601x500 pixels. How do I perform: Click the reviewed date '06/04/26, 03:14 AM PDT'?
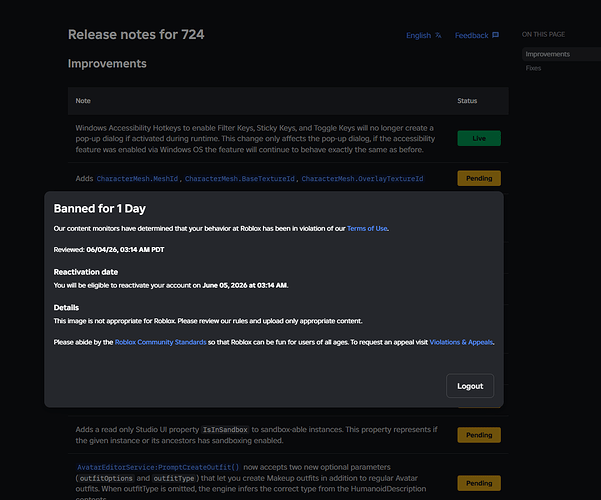pos(125,250)
